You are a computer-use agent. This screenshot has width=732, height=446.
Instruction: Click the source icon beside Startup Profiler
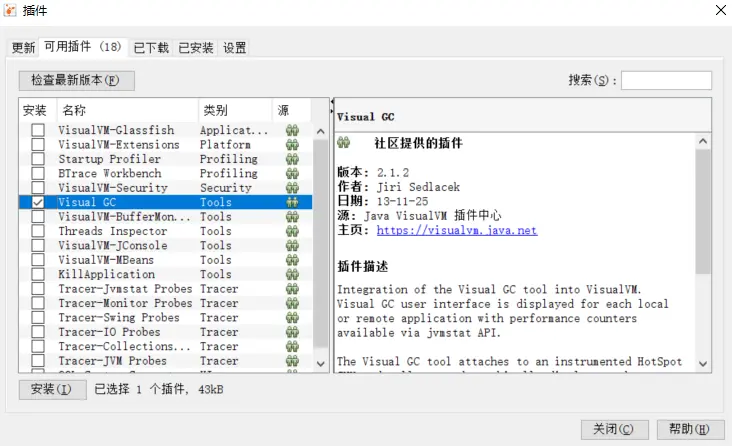tap(292, 159)
